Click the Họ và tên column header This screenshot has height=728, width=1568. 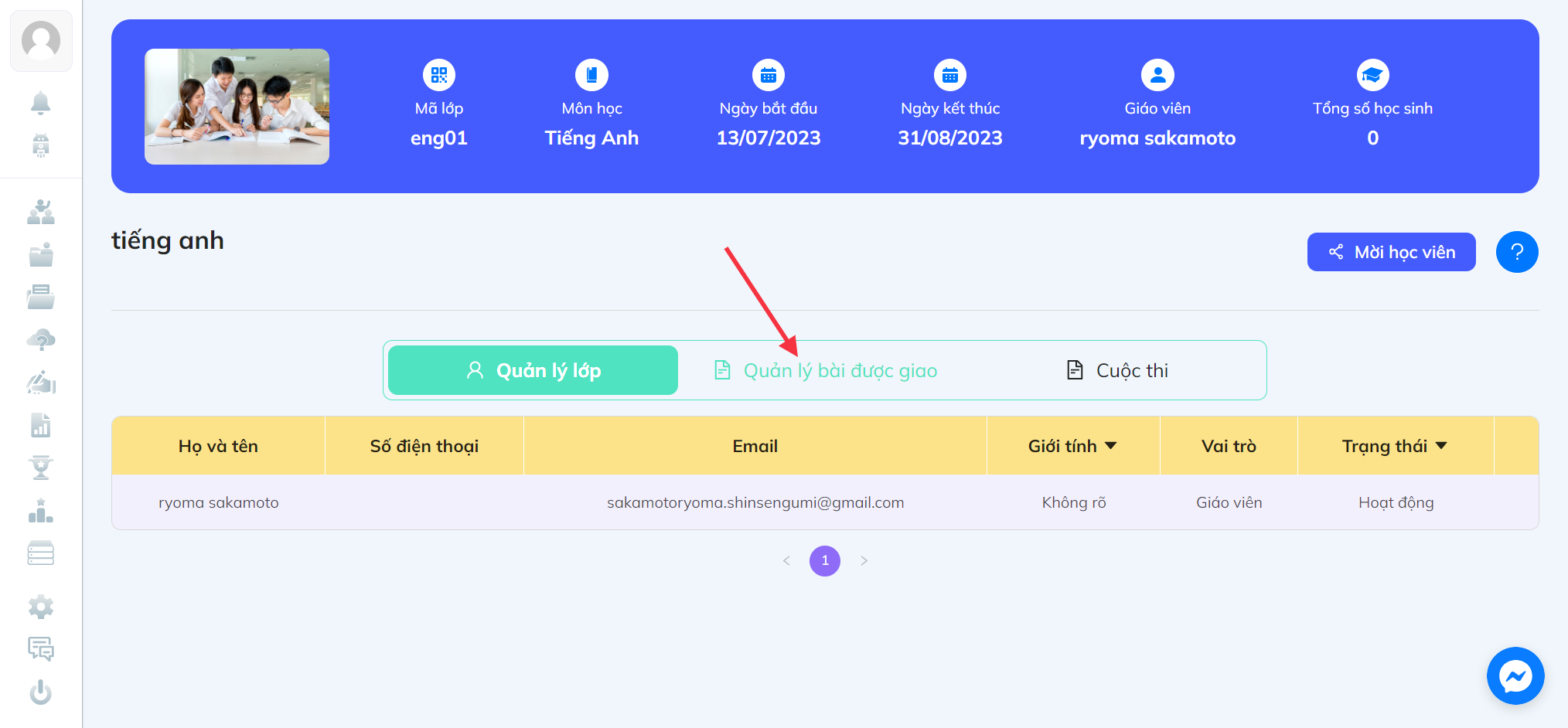click(x=218, y=446)
